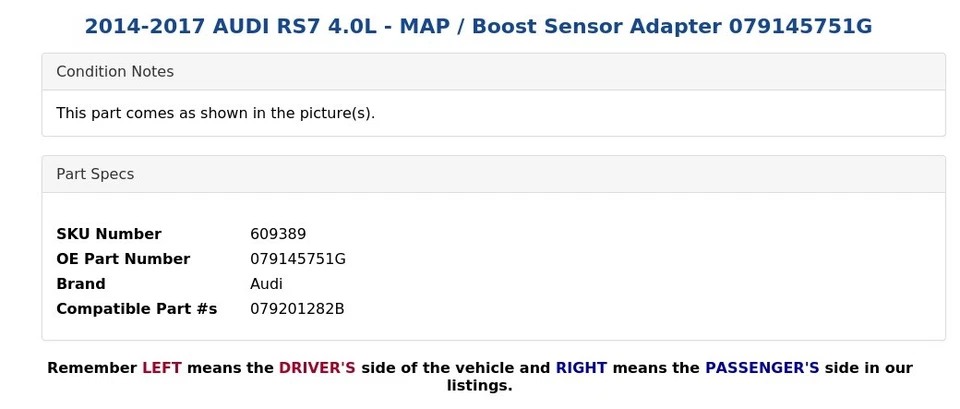Click the Audi RS7 listing title heading
The width and height of the screenshot is (960, 409).
[x=478, y=26]
